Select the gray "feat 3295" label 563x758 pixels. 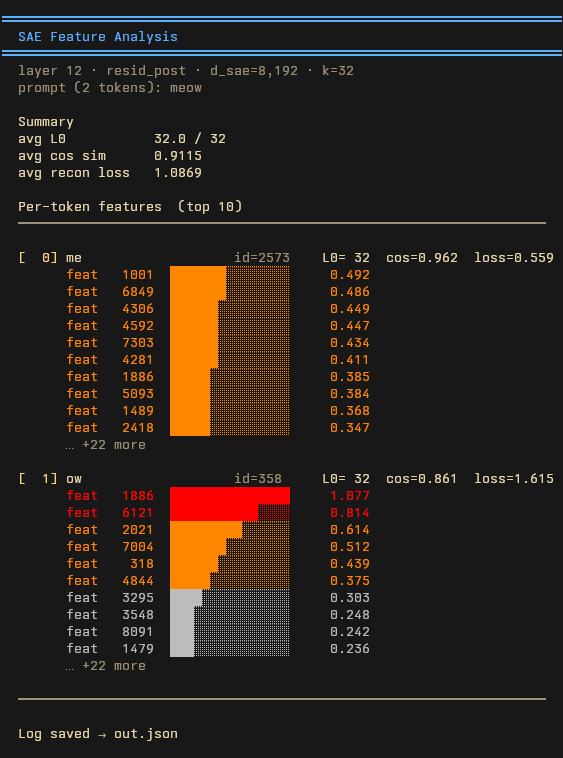coord(110,598)
